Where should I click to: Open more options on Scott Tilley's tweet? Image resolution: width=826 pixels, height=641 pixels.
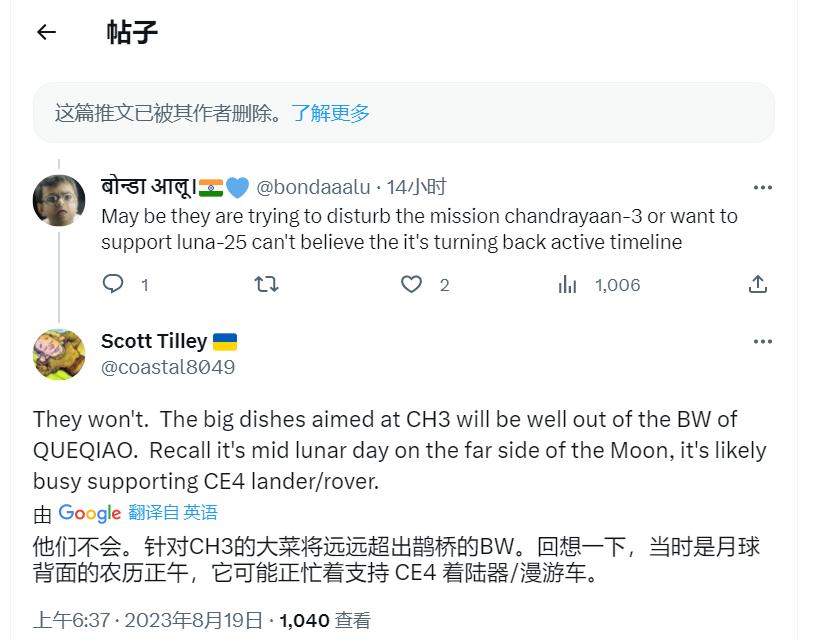pos(762,341)
